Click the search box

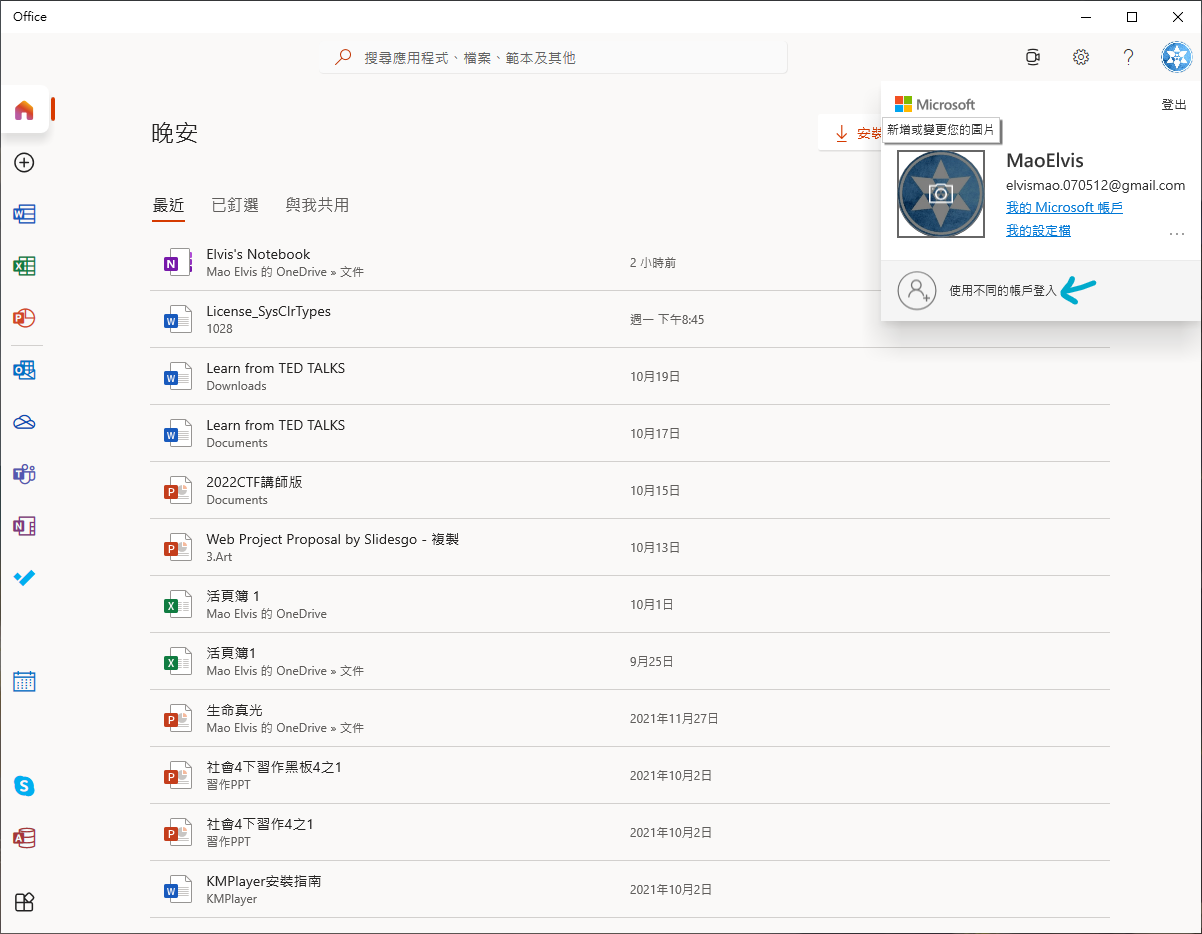coord(554,58)
